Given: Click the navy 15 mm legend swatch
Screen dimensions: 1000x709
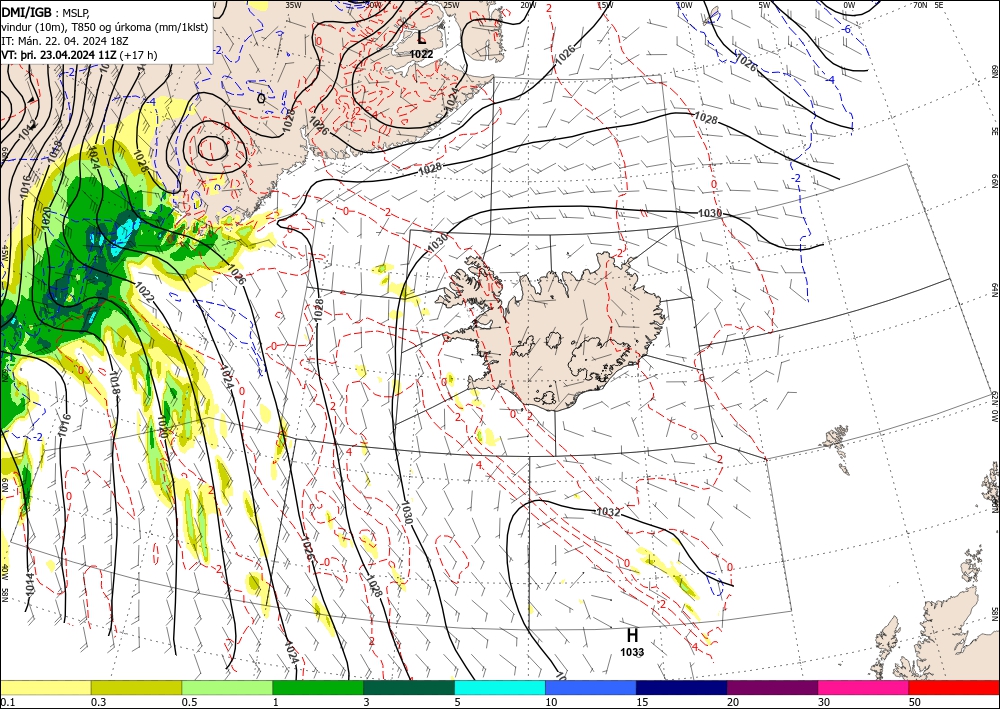Looking at the screenshot, I should click(682, 687).
